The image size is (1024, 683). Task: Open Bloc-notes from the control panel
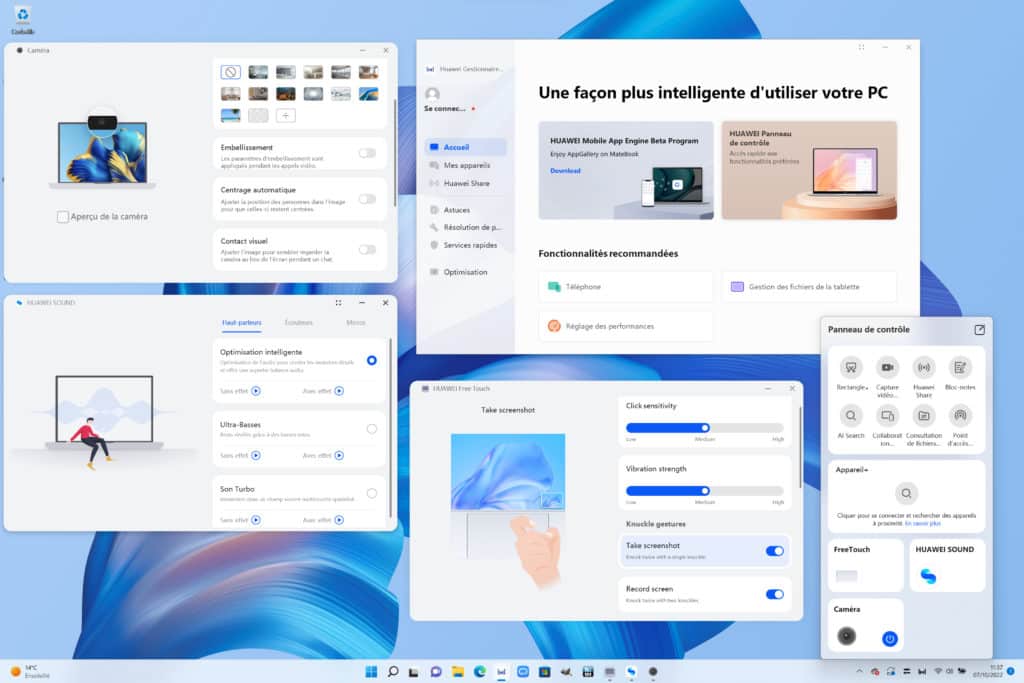[960, 368]
